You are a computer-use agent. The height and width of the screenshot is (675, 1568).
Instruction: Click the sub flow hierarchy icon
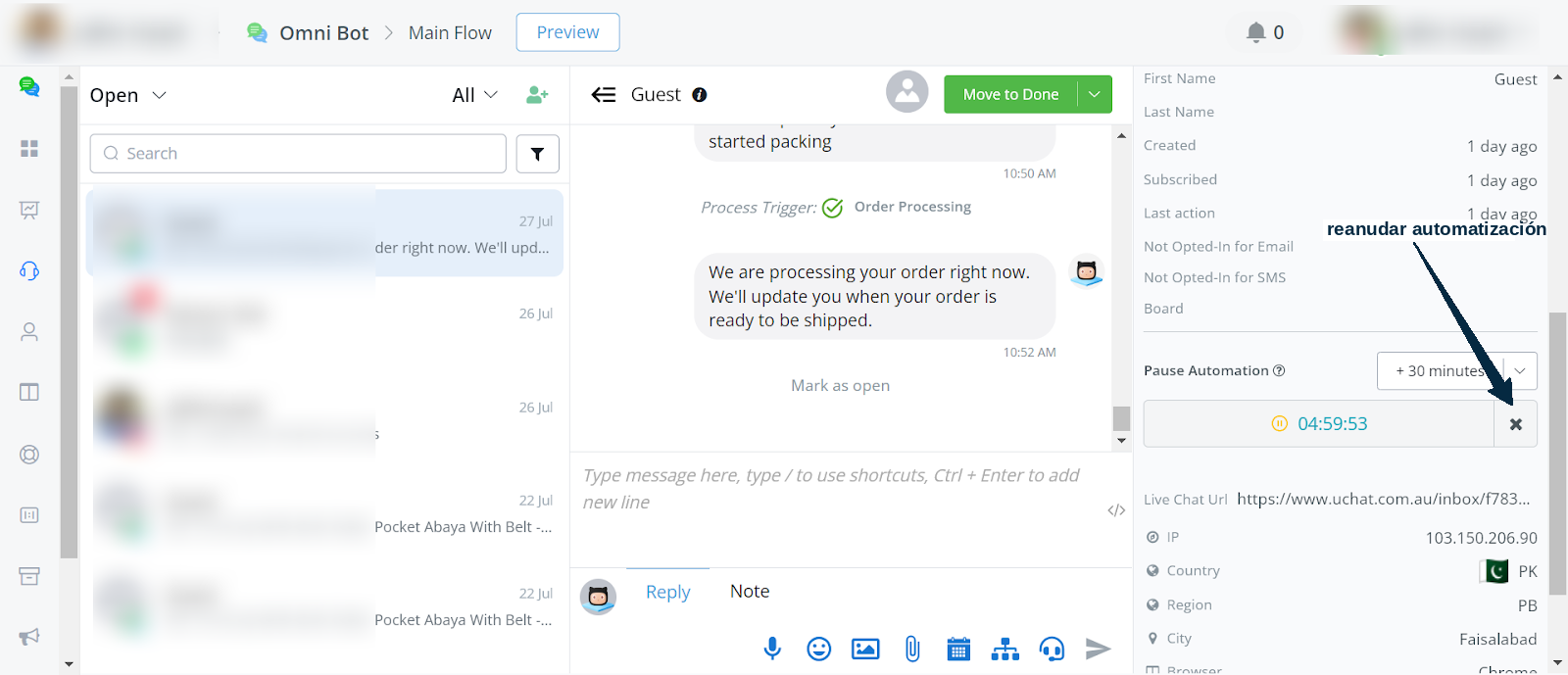coord(1005,649)
